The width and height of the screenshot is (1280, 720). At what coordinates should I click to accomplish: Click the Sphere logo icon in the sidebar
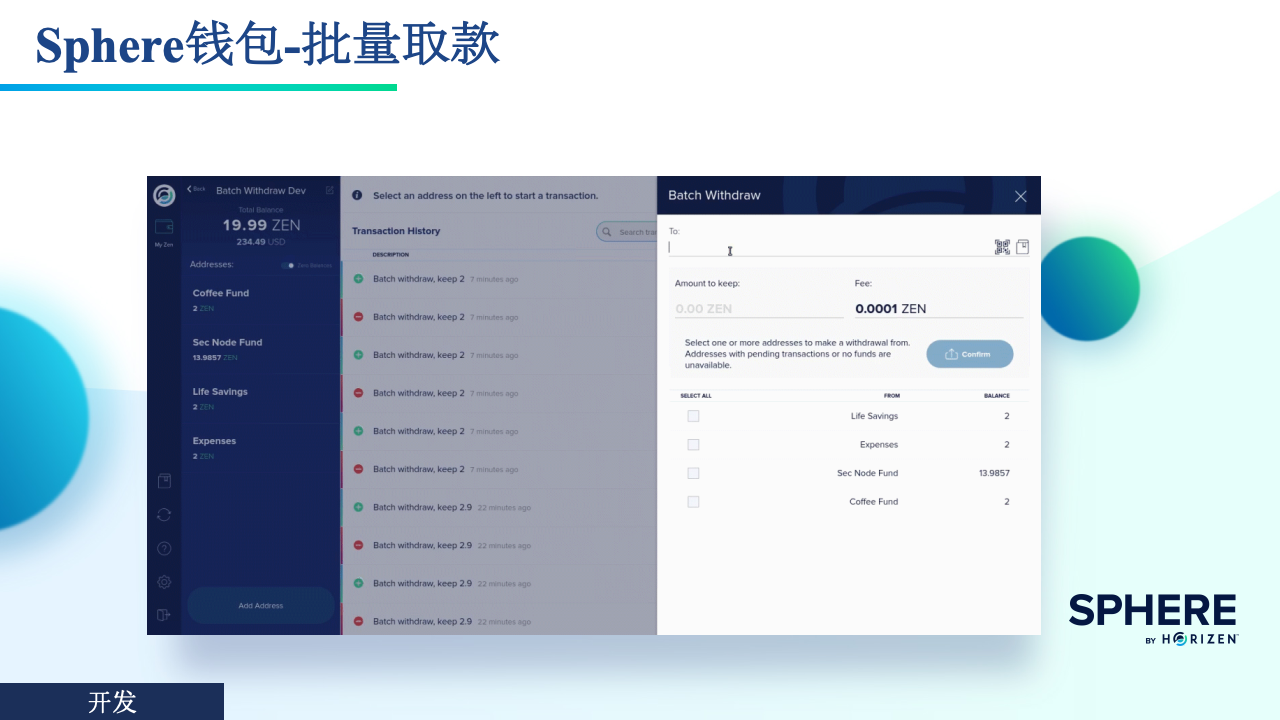[164, 195]
